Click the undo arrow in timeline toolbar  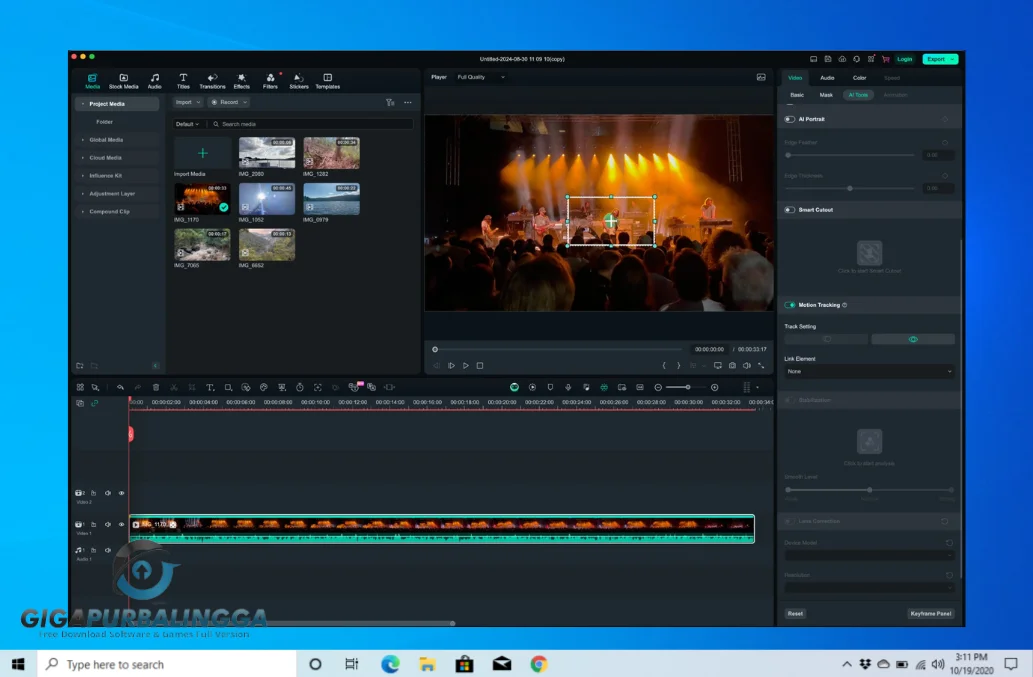point(120,387)
